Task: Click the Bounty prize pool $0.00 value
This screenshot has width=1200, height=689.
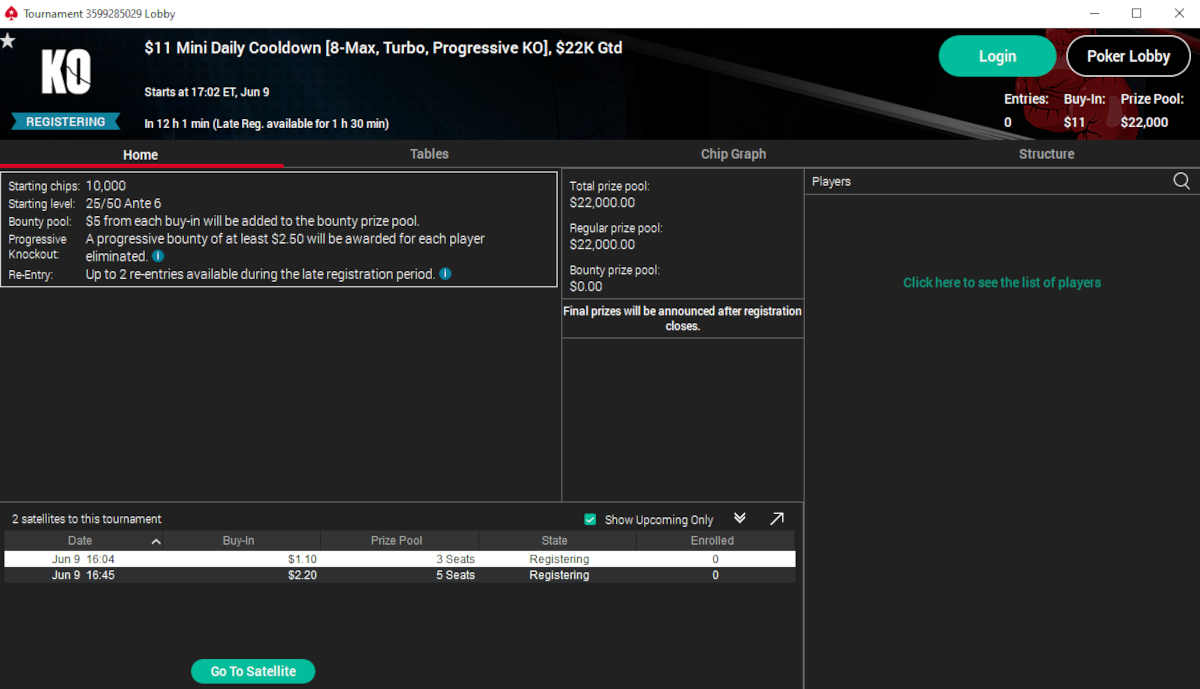Action: point(586,286)
